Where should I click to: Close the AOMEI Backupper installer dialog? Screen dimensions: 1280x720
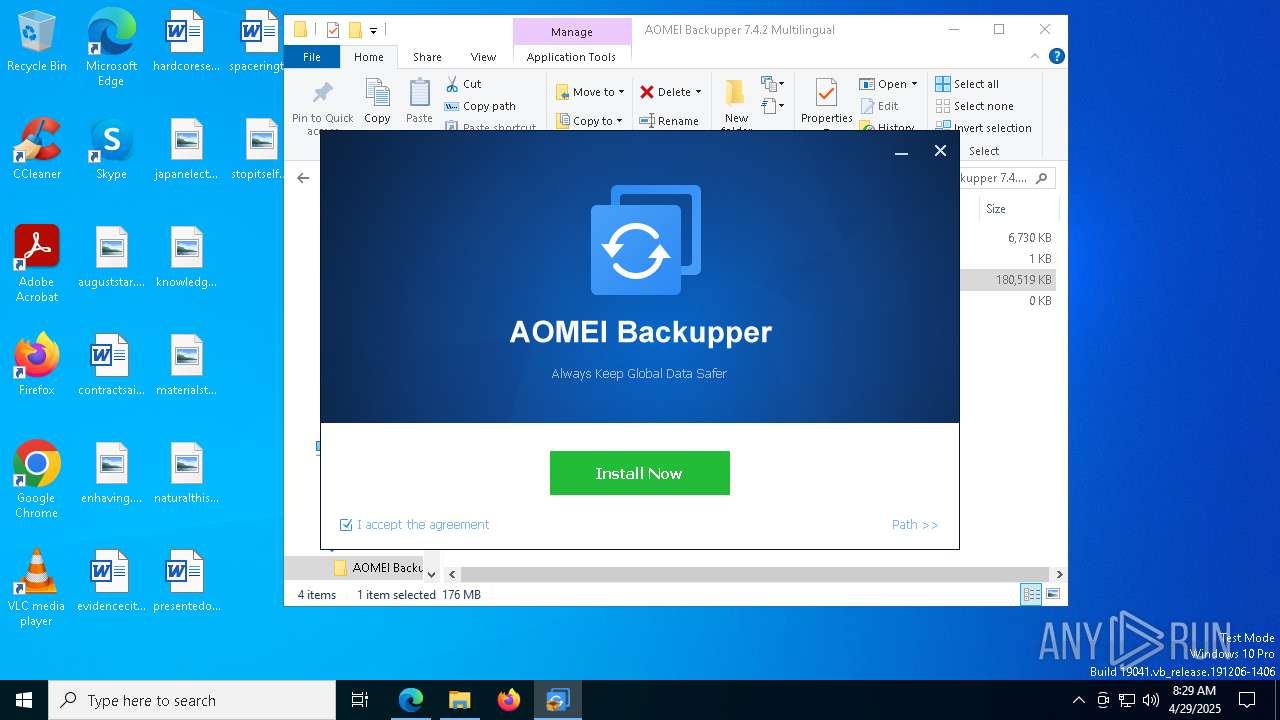point(940,151)
